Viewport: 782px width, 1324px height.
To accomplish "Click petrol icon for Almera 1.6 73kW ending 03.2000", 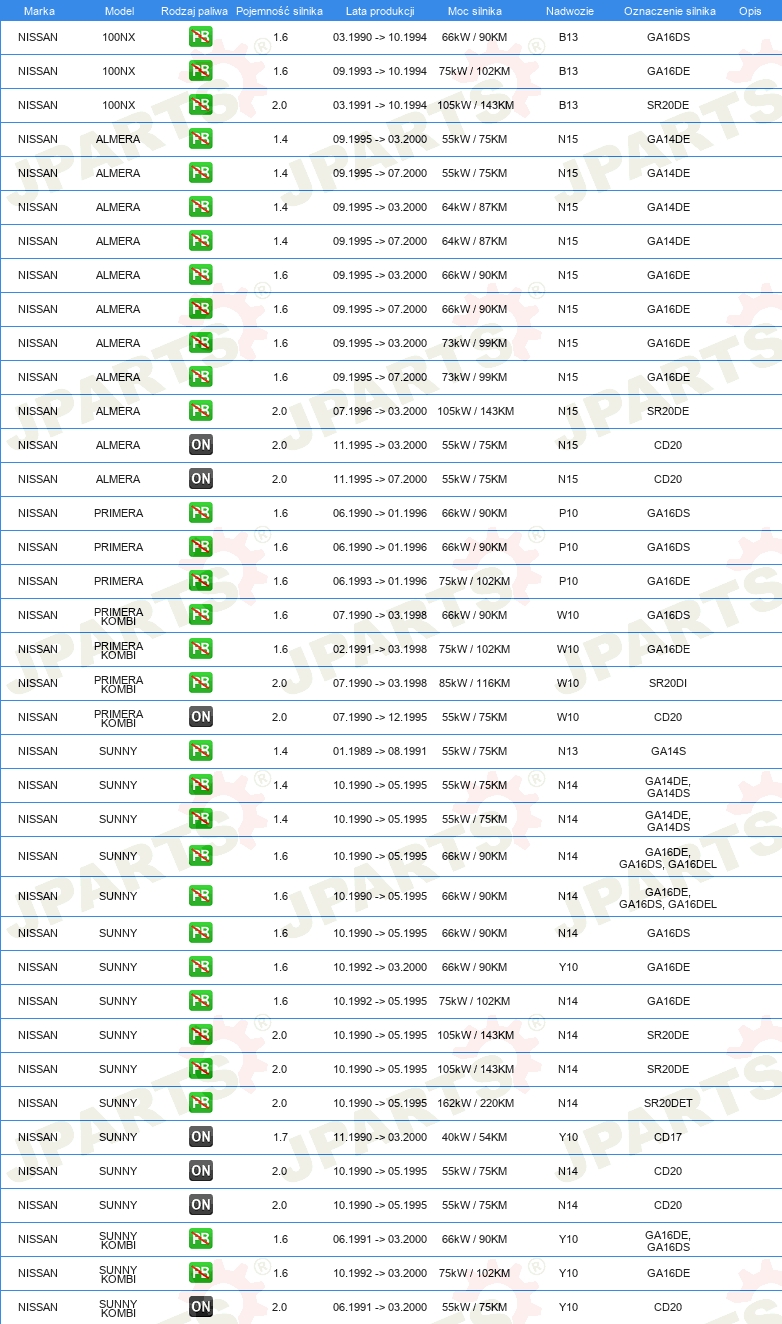I will coord(201,343).
